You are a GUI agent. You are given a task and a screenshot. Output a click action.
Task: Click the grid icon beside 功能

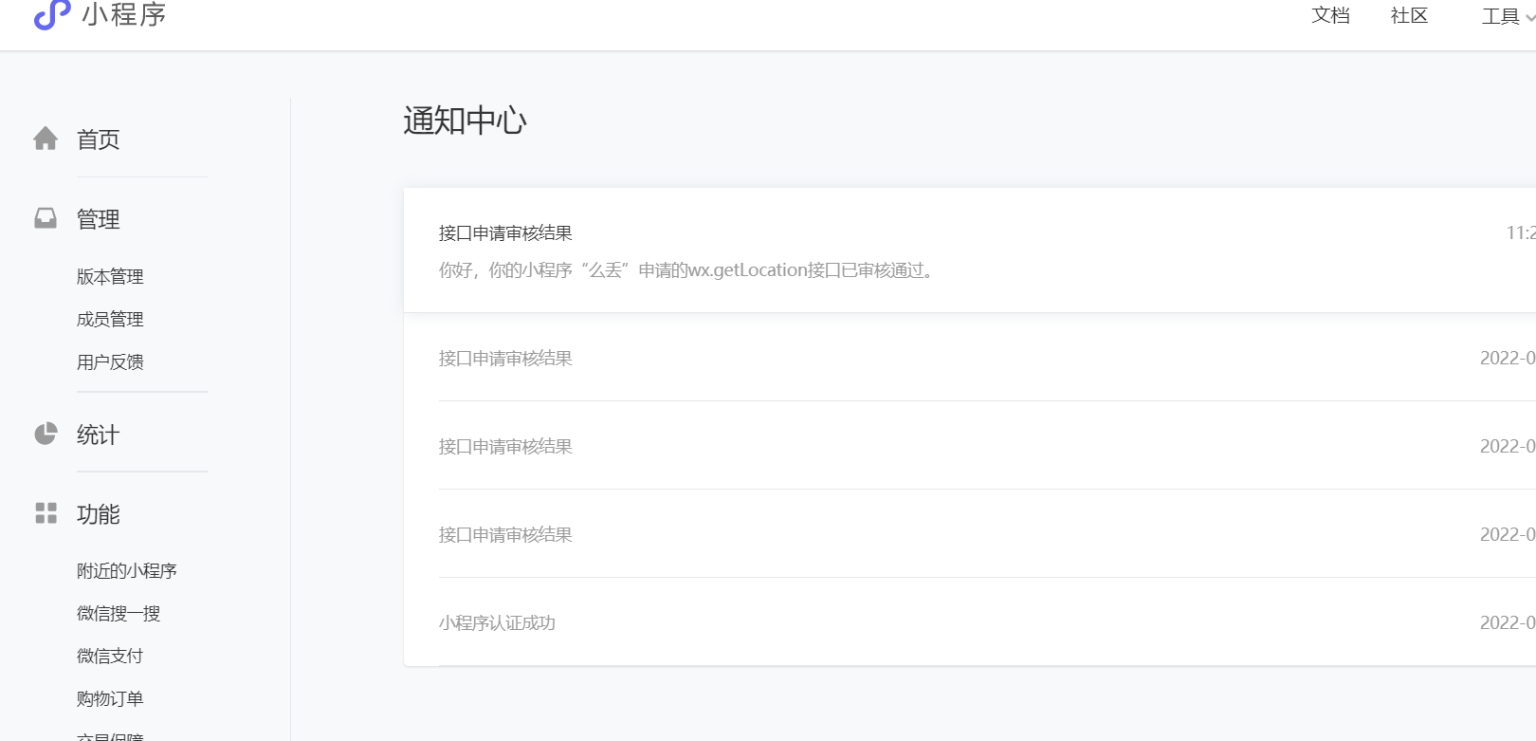(46, 513)
